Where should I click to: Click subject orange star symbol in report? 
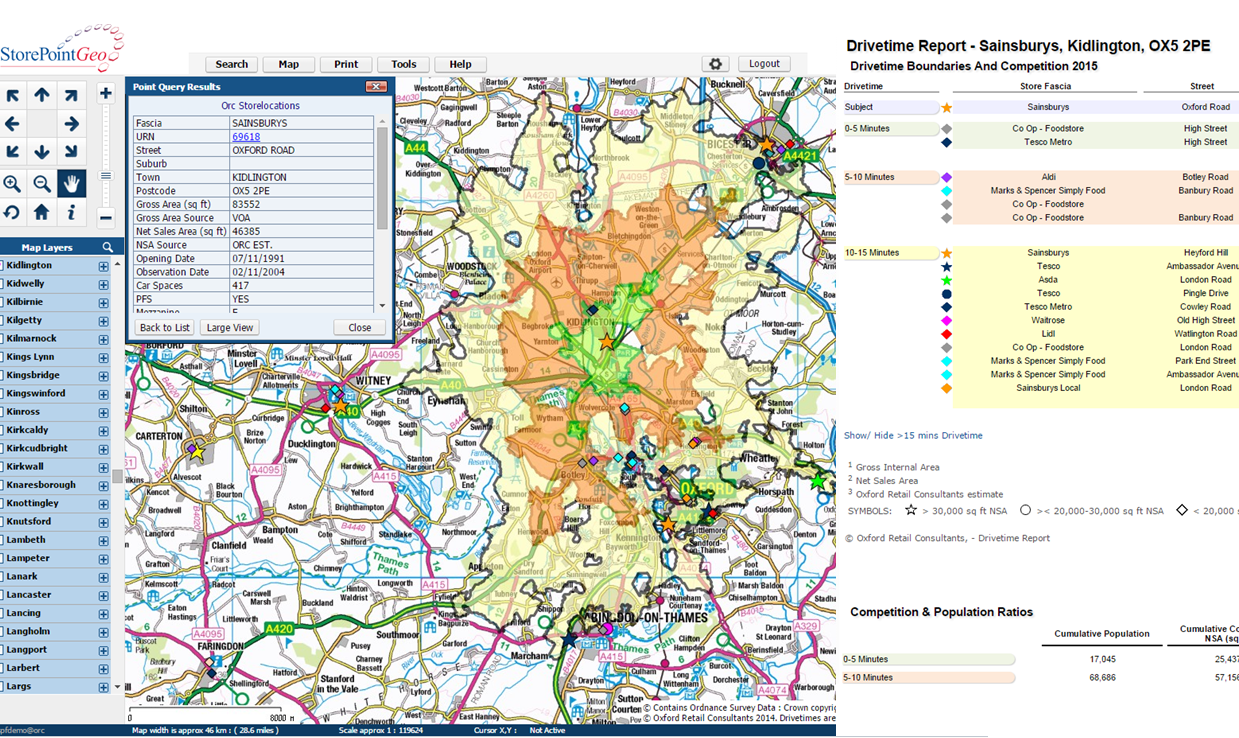946,107
